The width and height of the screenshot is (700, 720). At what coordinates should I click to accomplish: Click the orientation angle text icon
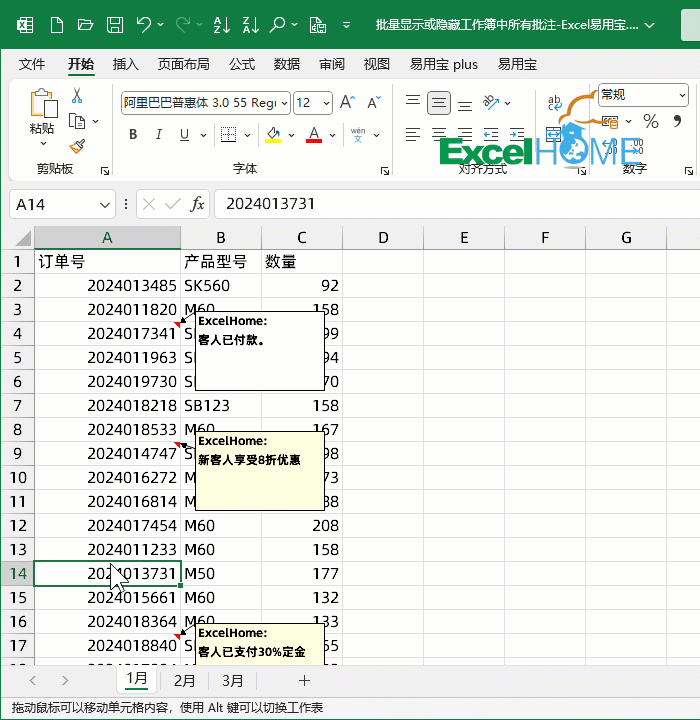click(x=491, y=102)
